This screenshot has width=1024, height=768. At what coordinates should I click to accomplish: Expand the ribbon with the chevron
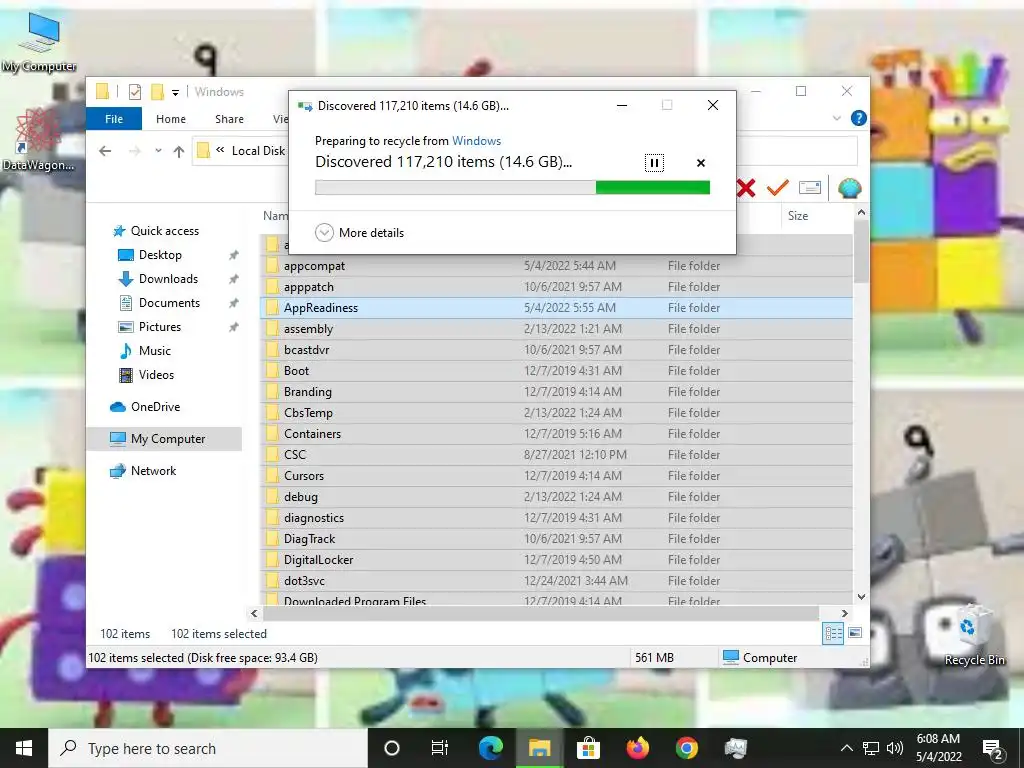pos(837,118)
